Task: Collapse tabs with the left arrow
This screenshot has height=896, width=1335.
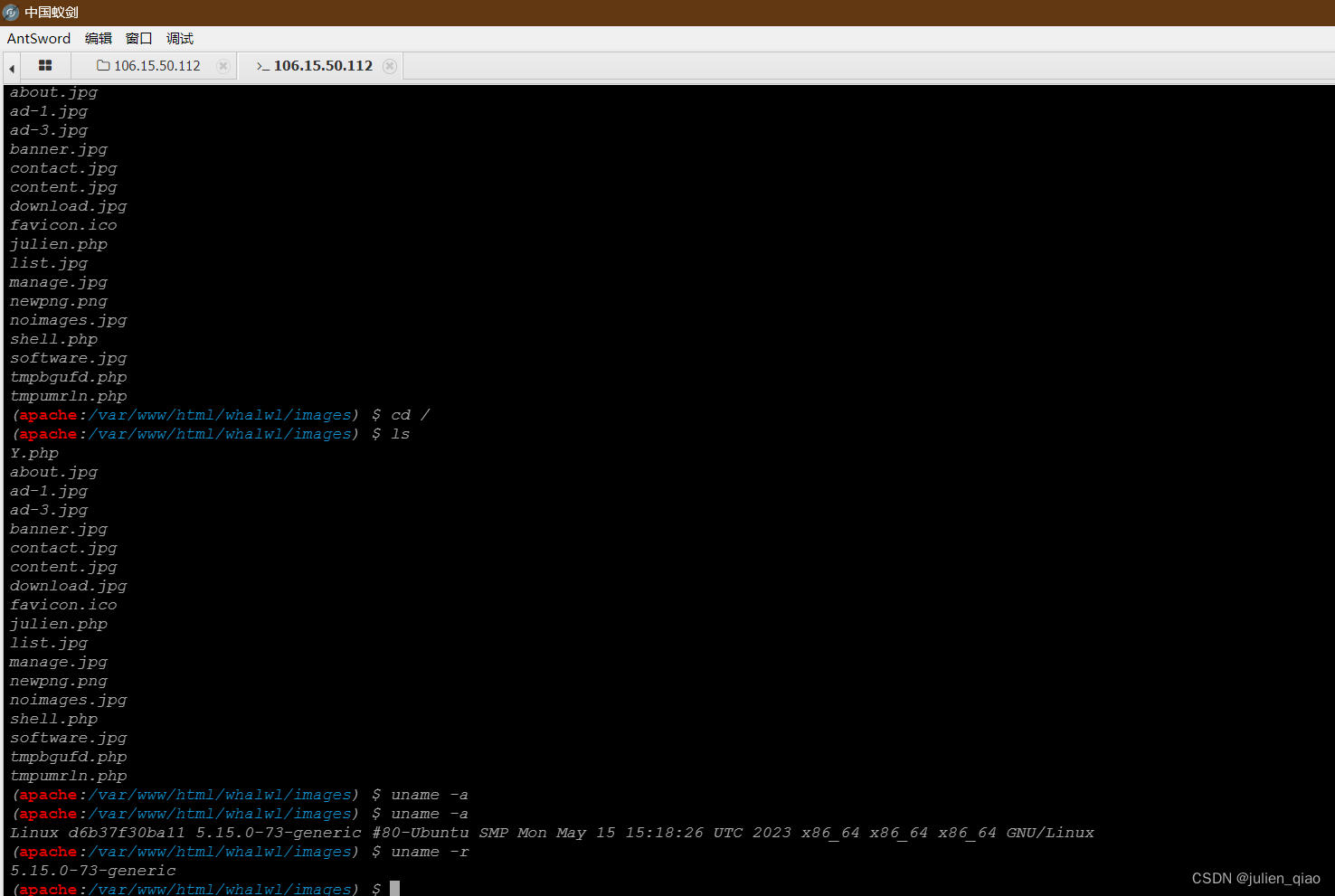Action: (12, 68)
